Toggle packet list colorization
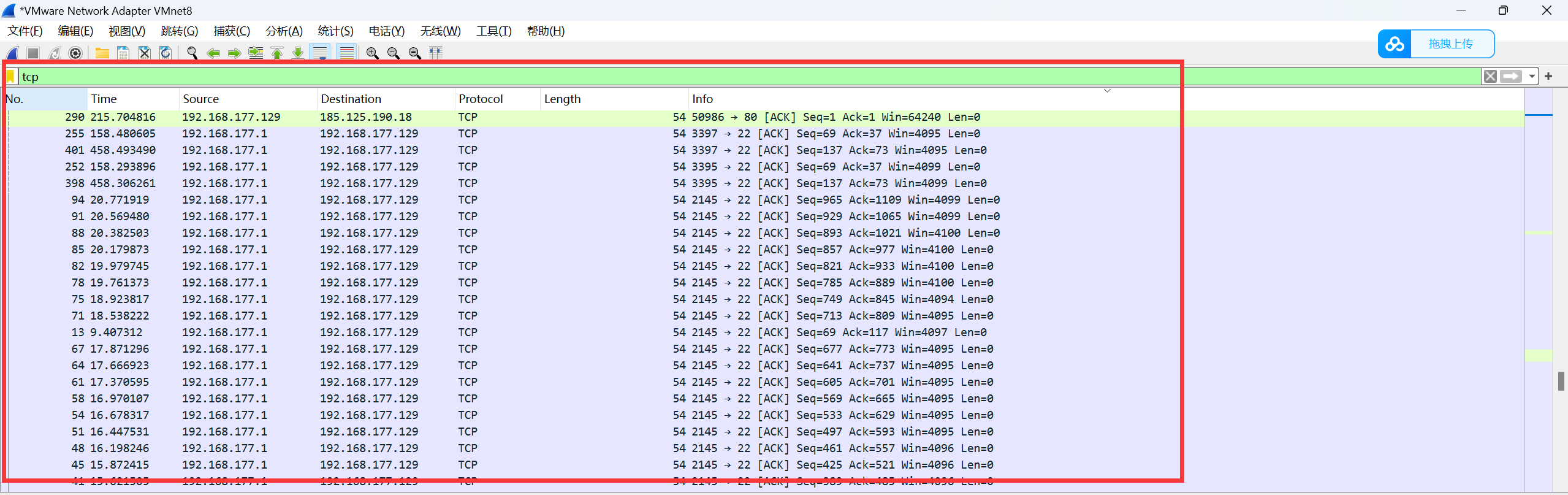 pos(347,53)
